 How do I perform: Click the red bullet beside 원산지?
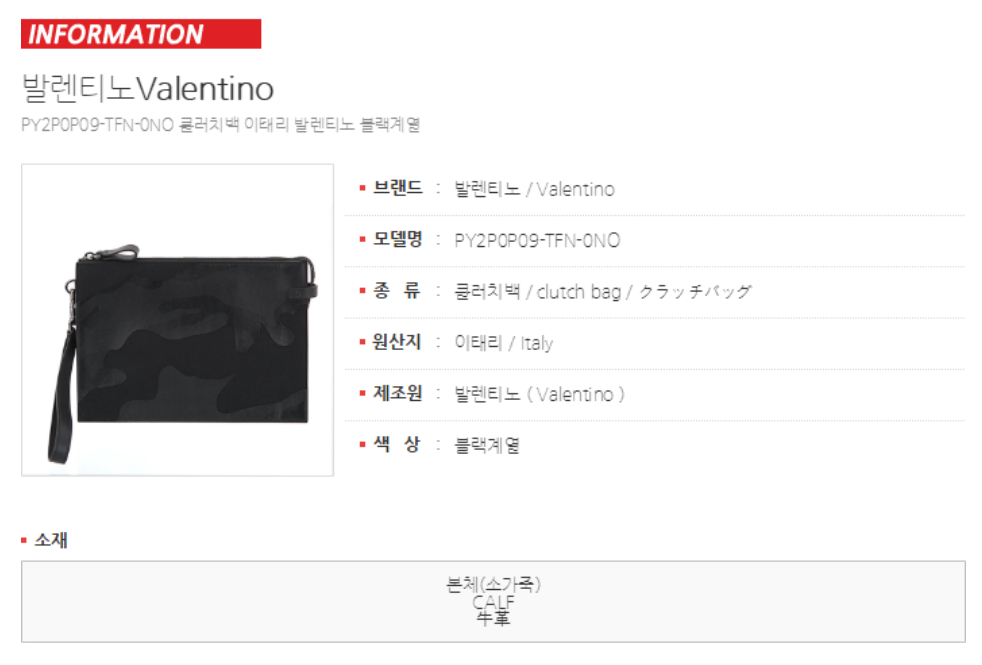pyautogui.click(x=362, y=342)
